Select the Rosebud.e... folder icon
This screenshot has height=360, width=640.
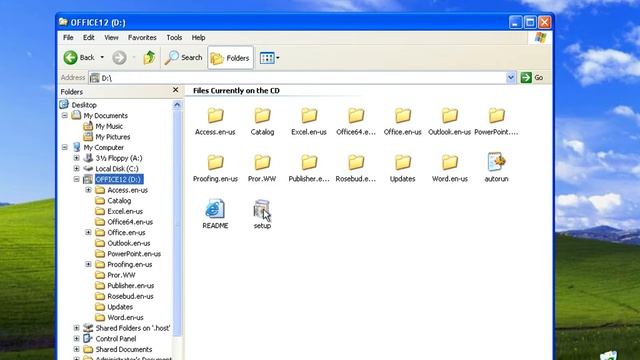tap(356, 162)
